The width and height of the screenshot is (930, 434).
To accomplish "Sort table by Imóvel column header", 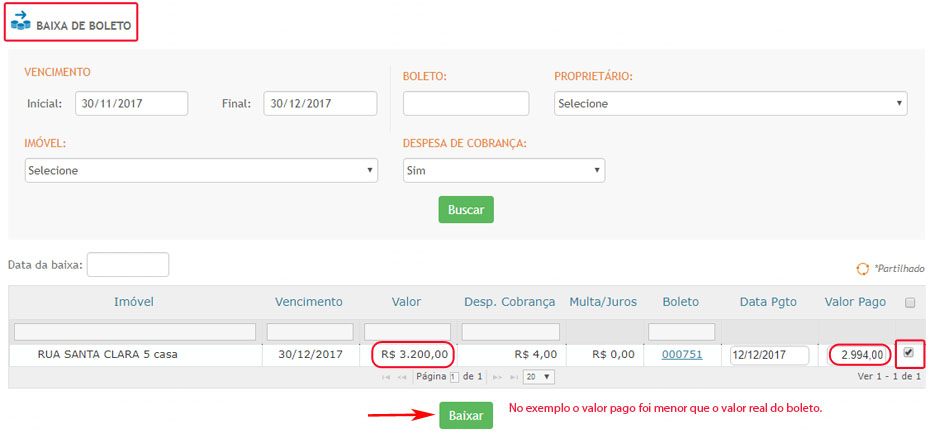I will tap(134, 301).
